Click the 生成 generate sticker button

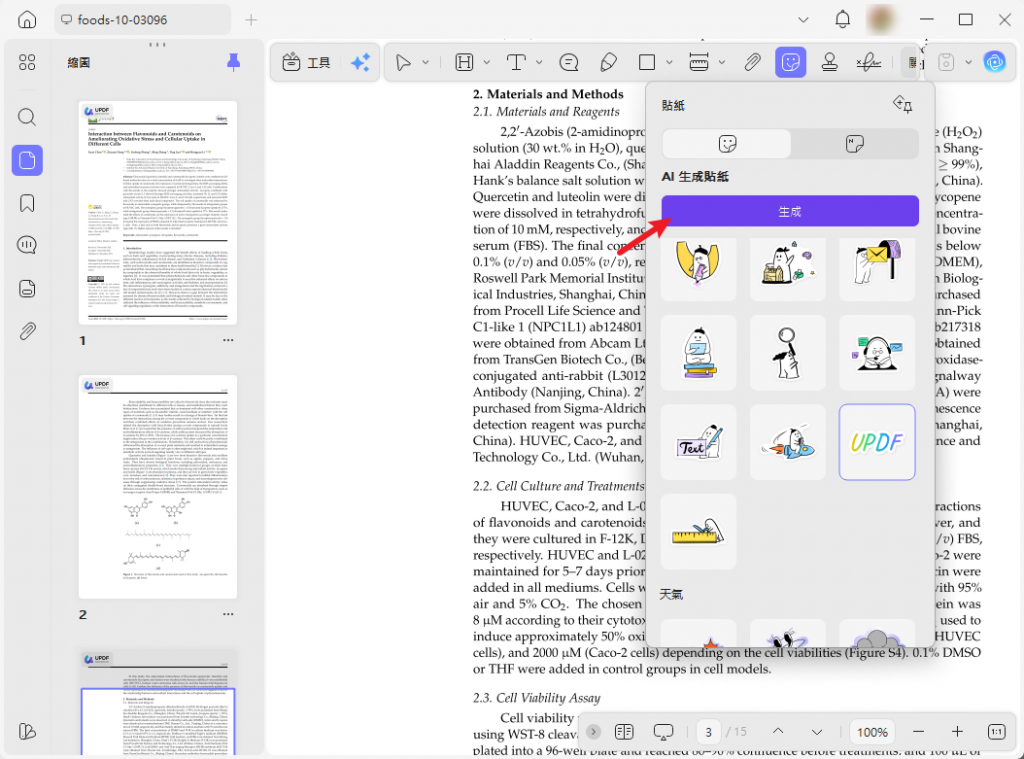tap(790, 211)
